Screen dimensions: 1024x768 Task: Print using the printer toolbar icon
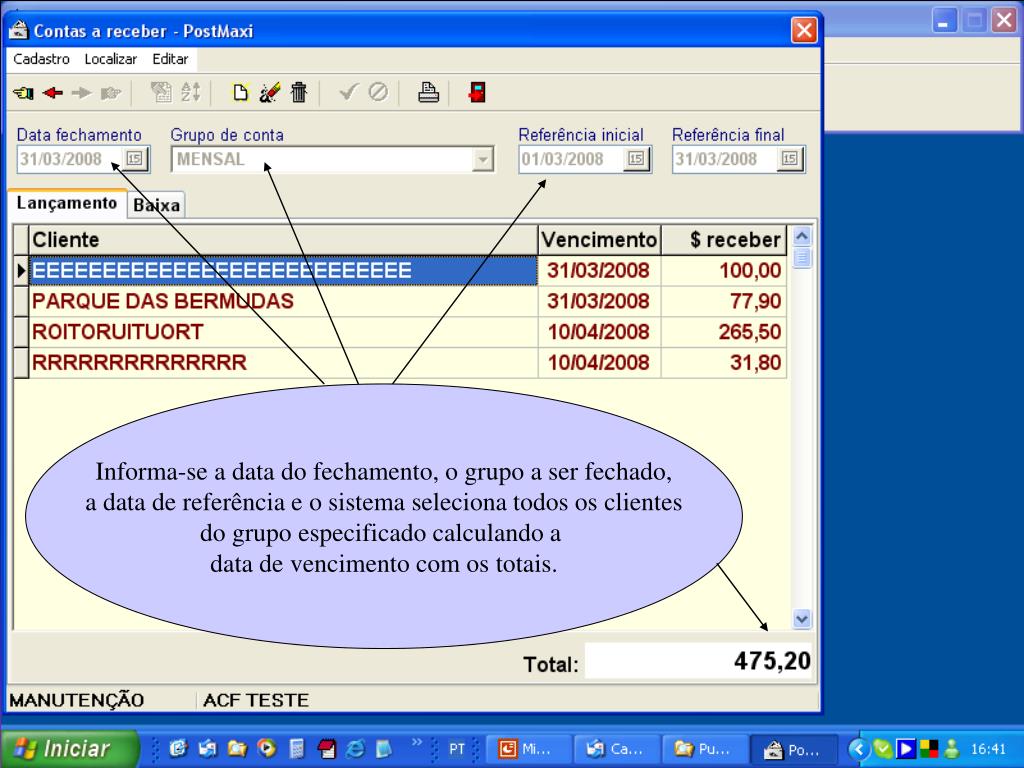[428, 92]
